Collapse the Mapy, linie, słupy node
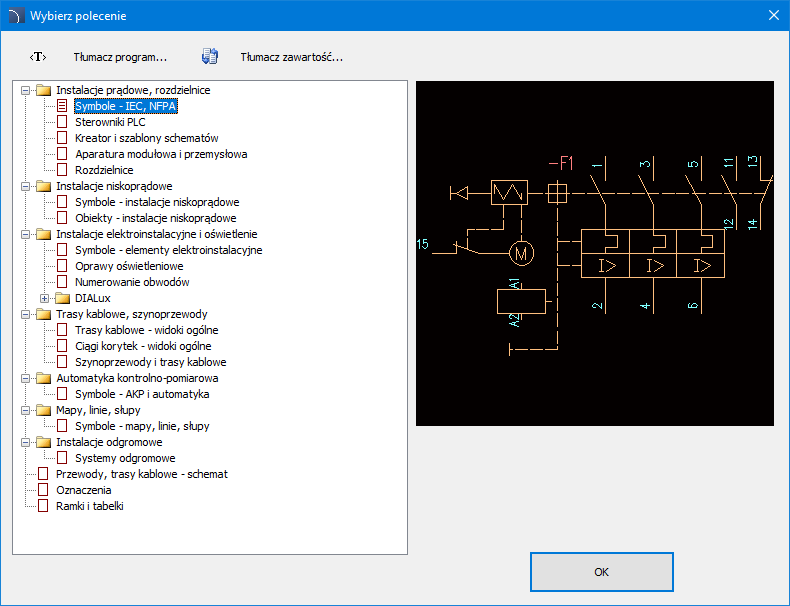The width and height of the screenshot is (790, 606). [x=25, y=410]
